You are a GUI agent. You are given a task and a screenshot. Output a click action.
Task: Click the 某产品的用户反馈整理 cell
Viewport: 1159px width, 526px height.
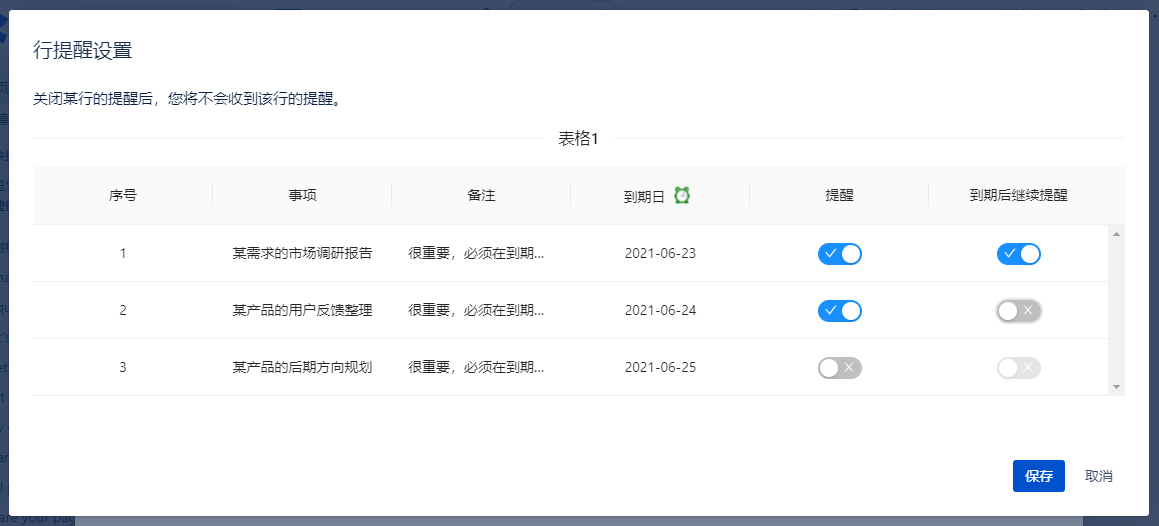coord(302,310)
